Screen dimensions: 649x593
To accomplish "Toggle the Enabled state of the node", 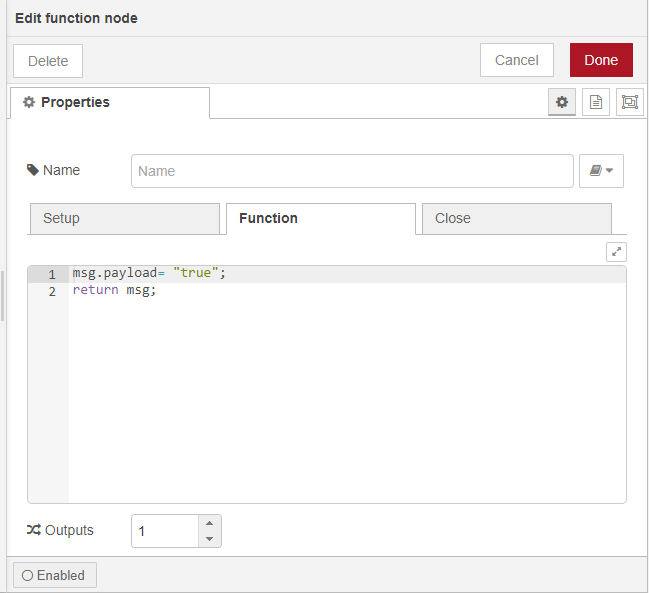I will click(x=55, y=575).
